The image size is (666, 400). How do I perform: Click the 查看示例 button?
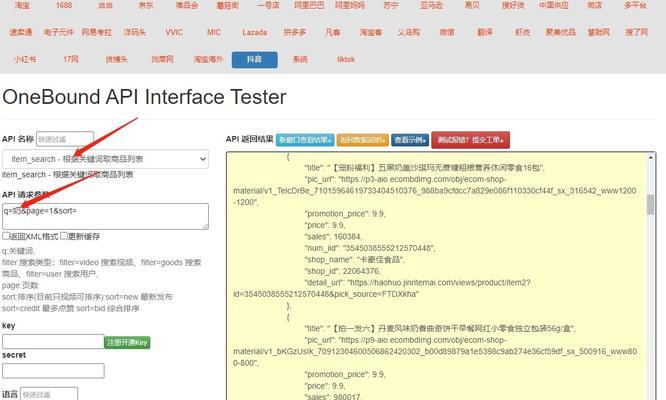pyautogui.click(x=410, y=140)
